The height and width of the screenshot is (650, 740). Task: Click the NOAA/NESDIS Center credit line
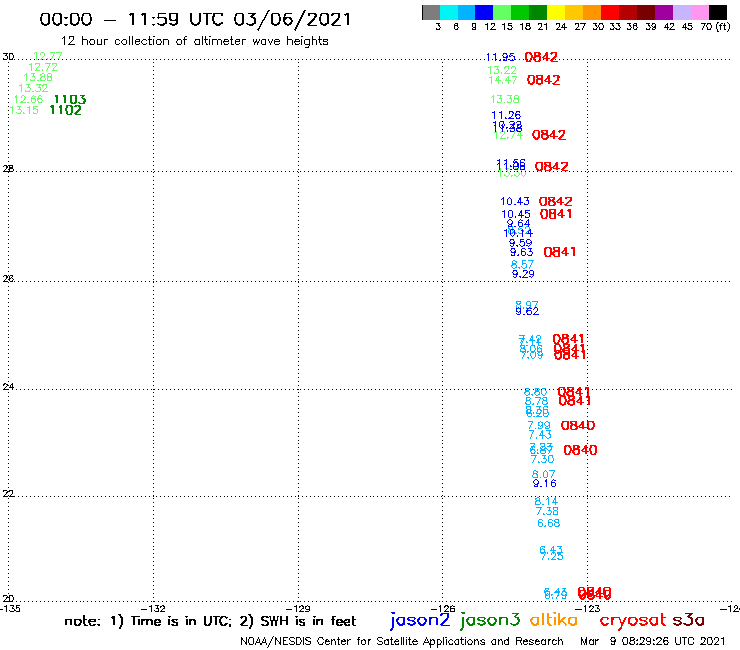click(402, 642)
